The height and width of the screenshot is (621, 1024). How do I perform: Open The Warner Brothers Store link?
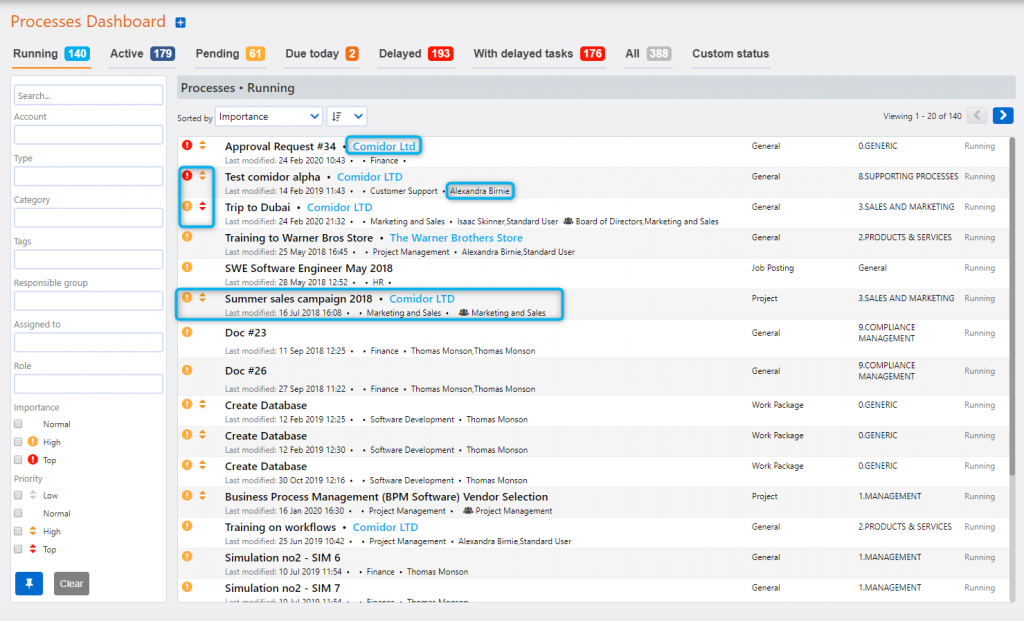pos(456,238)
